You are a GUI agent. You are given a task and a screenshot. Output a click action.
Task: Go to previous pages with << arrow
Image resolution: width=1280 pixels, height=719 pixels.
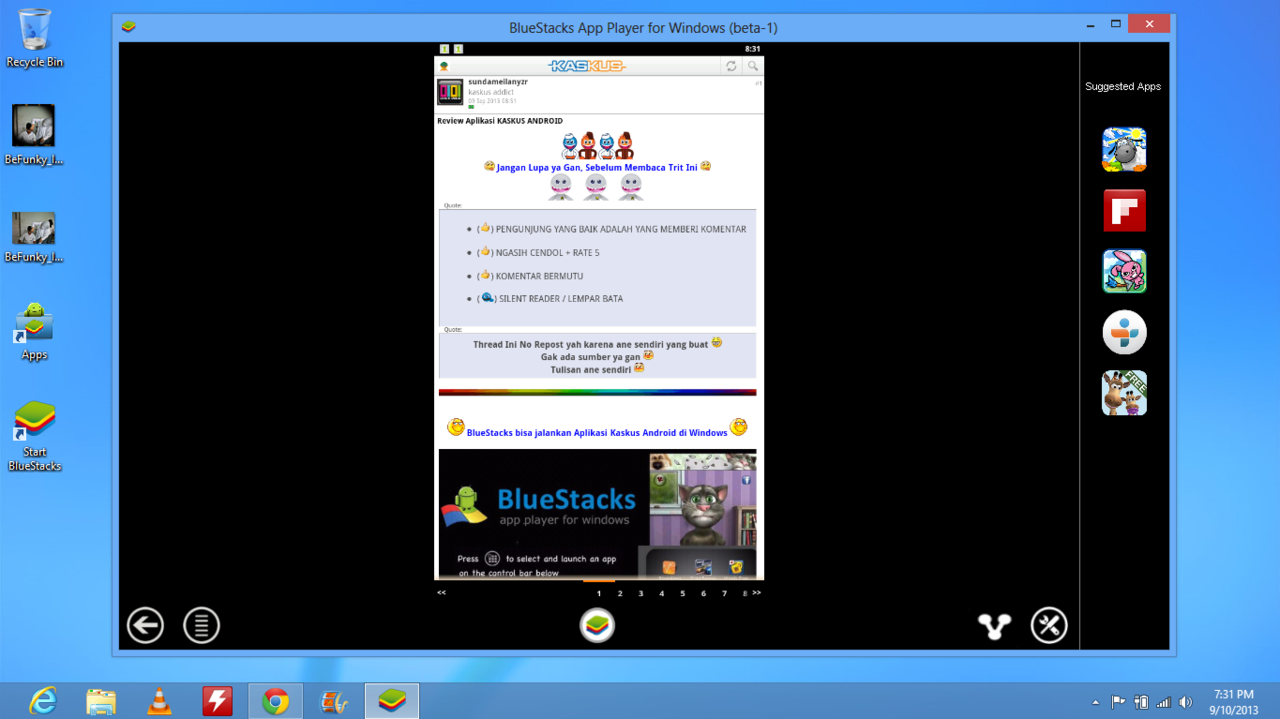(441, 592)
